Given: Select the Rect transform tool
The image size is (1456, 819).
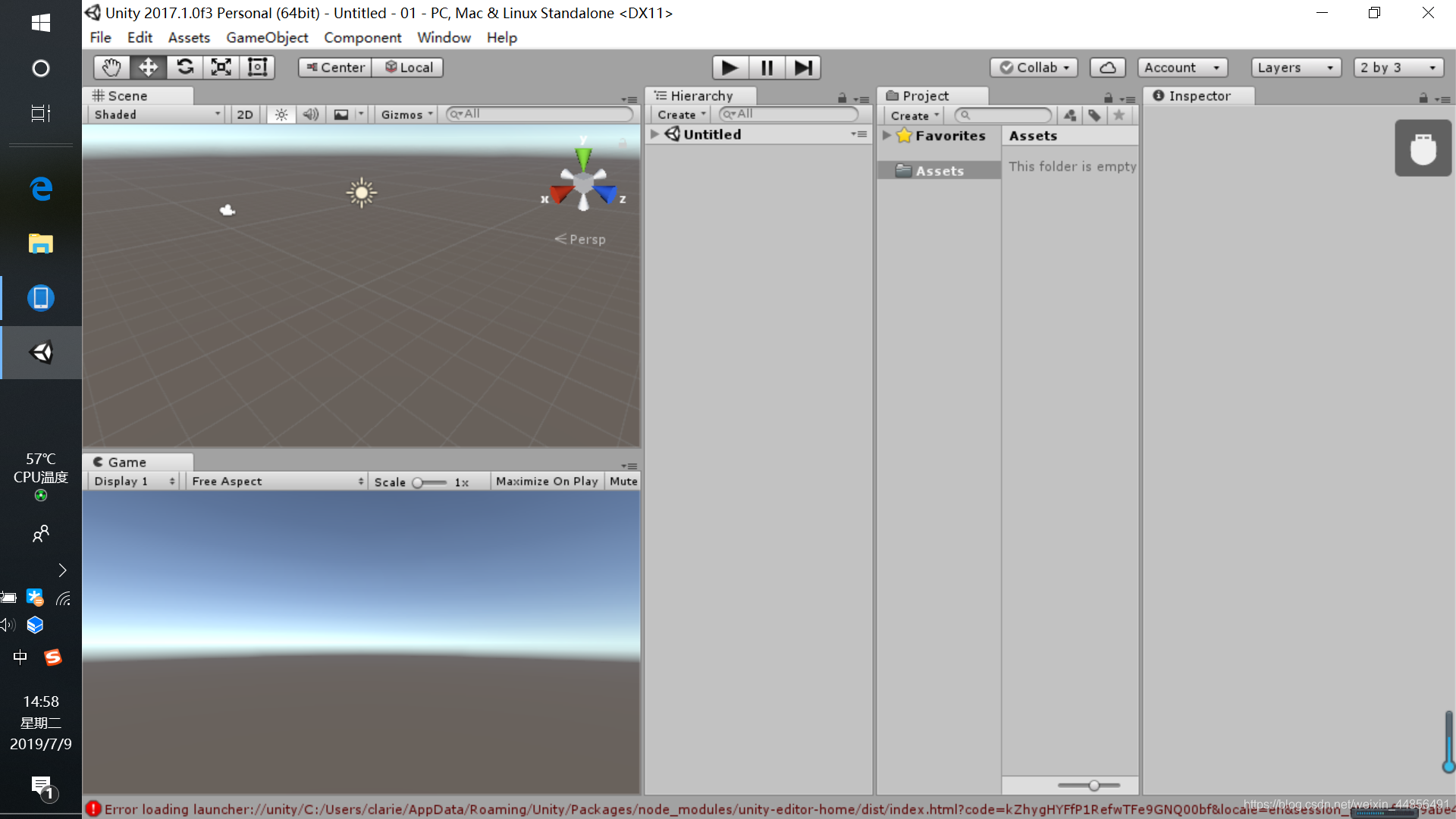Looking at the screenshot, I should point(257,67).
